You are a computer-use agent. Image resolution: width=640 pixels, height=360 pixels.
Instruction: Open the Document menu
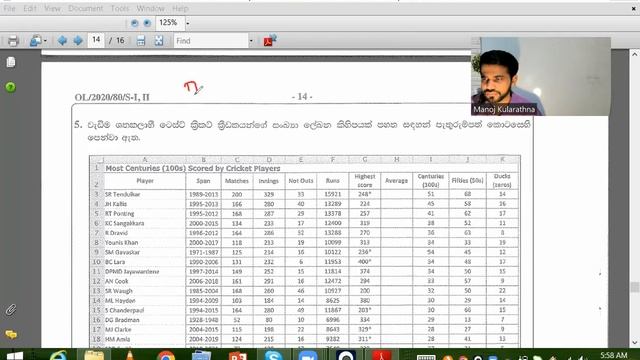tap(85, 8)
